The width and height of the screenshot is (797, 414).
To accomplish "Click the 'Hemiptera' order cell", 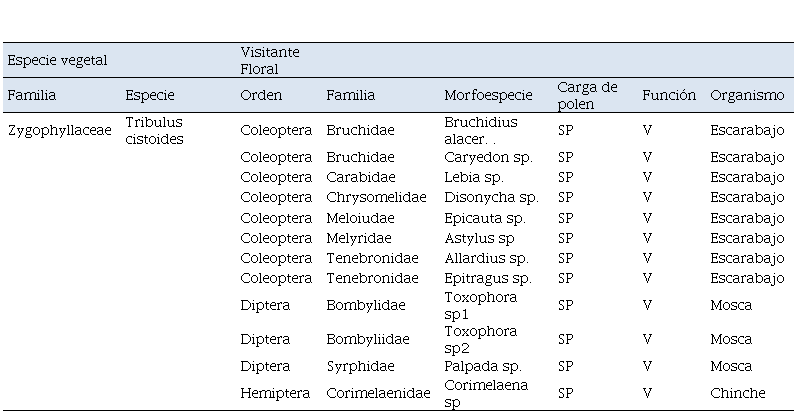I will (275, 394).
